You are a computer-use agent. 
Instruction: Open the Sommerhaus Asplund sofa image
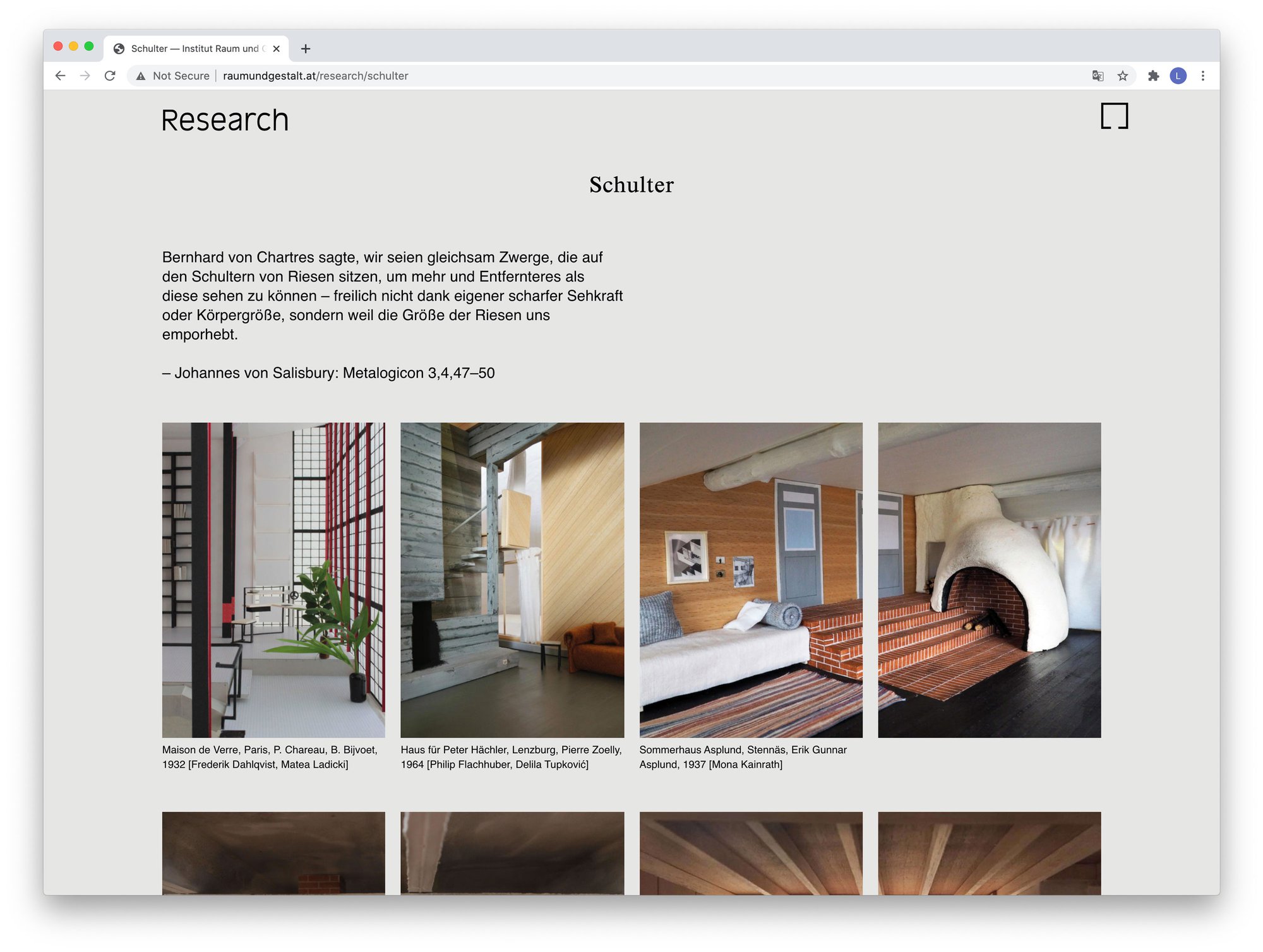751,580
